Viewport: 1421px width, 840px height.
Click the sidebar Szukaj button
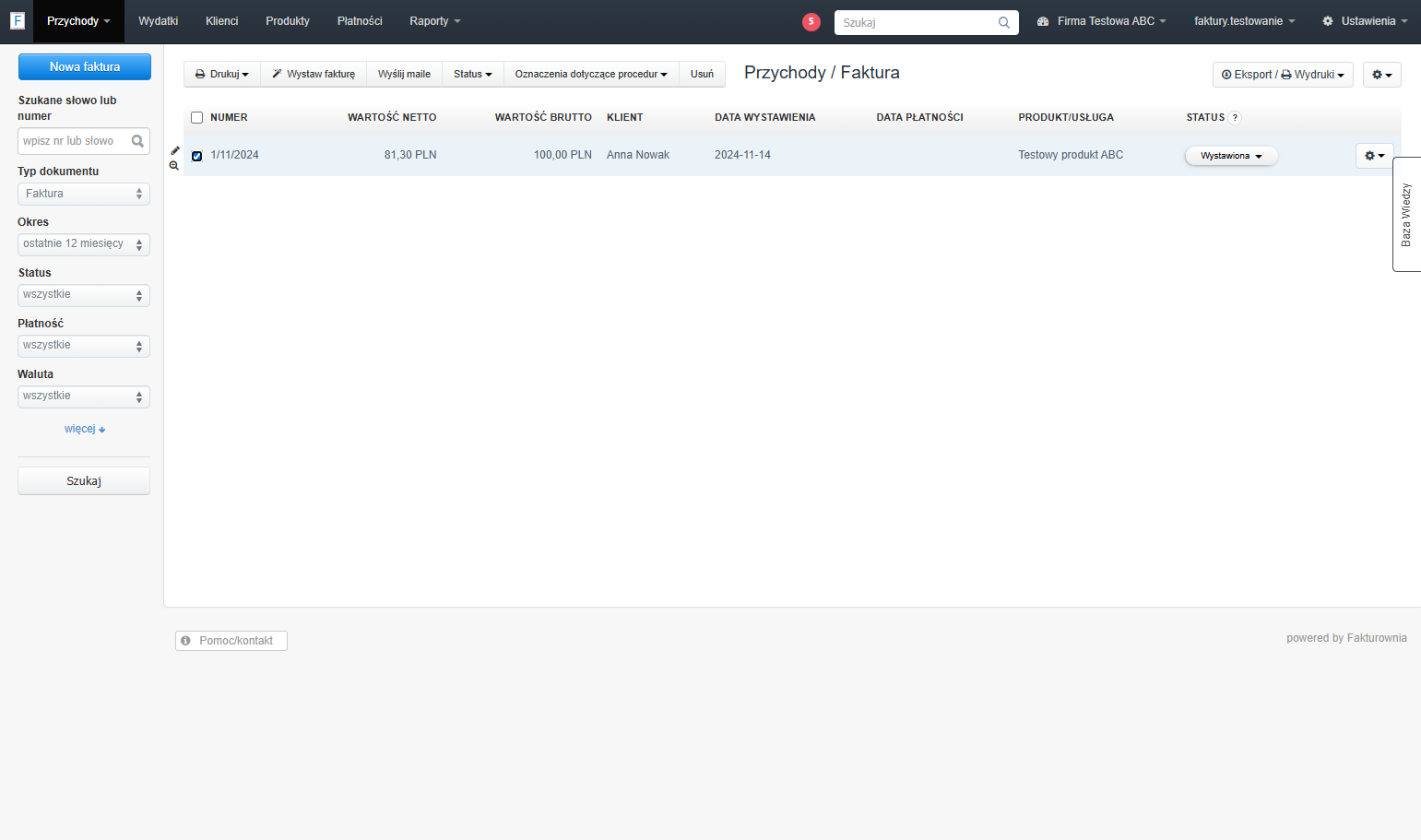[x=84, y=481]
